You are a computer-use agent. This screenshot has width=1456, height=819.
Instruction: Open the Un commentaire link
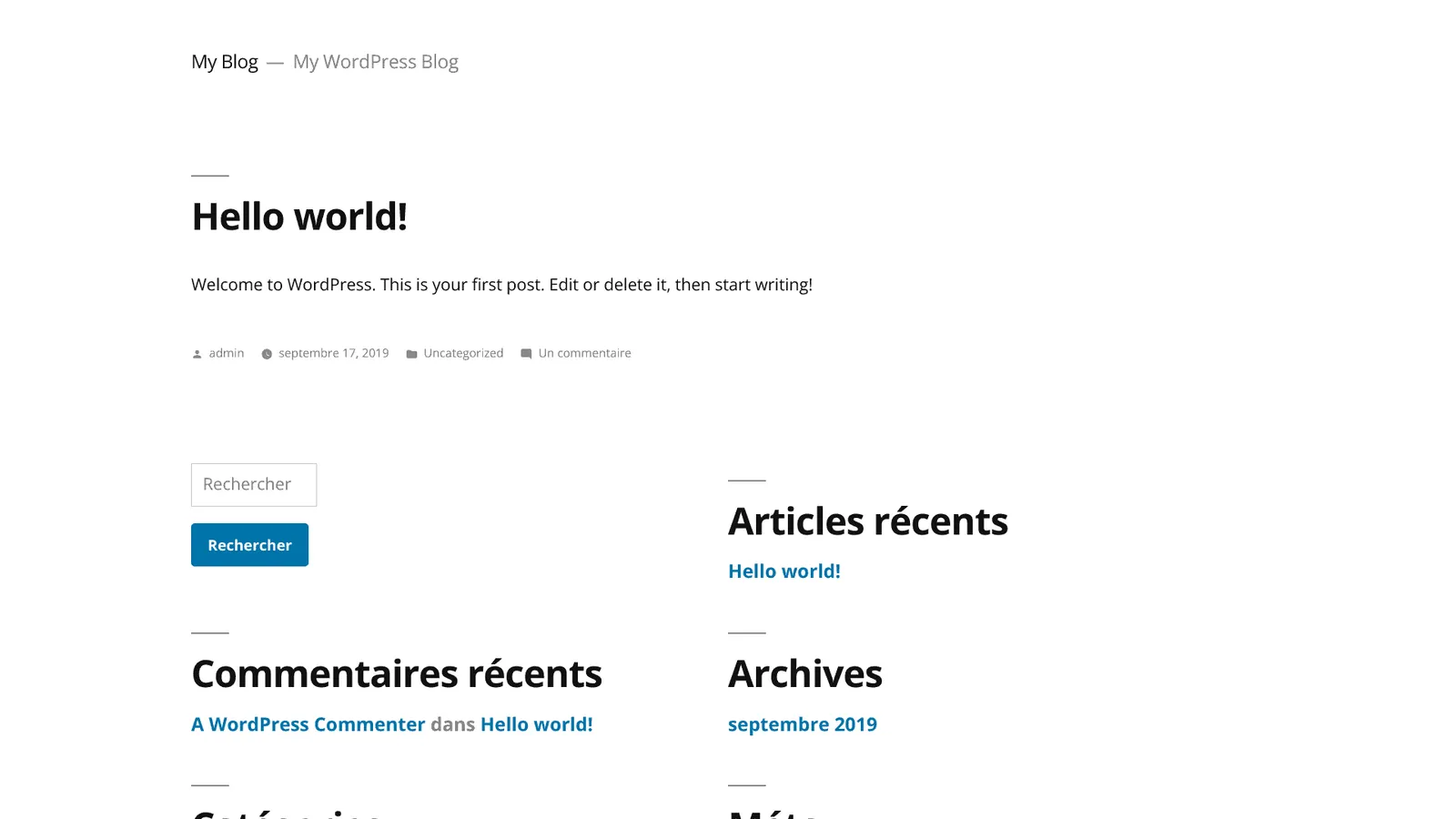point(584,353)
